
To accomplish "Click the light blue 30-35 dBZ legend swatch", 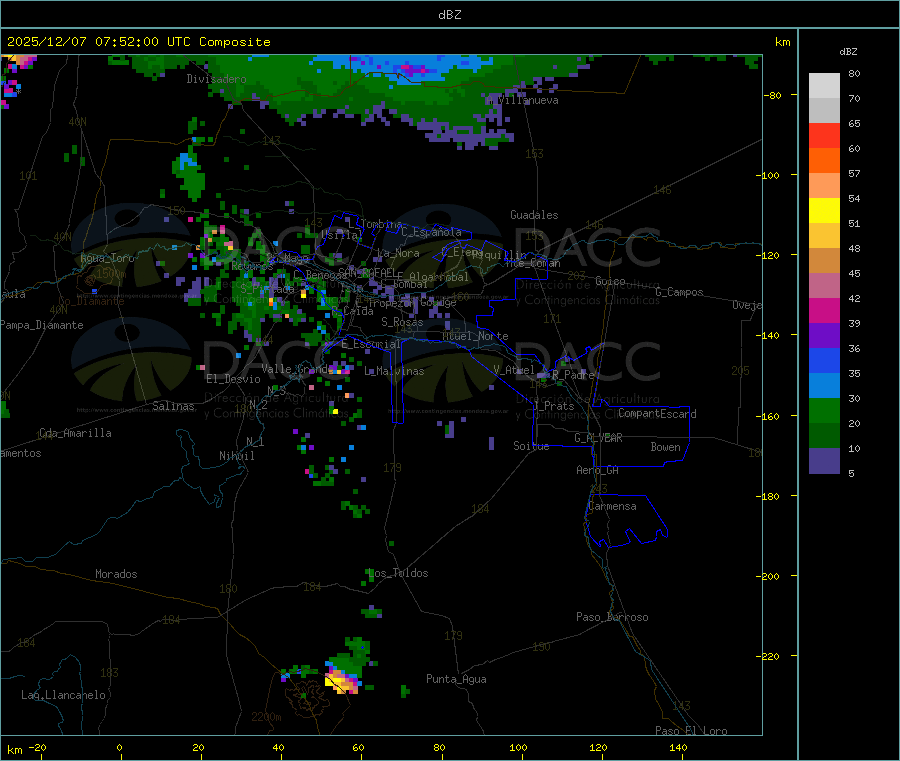I will click(x=824, y=386).
